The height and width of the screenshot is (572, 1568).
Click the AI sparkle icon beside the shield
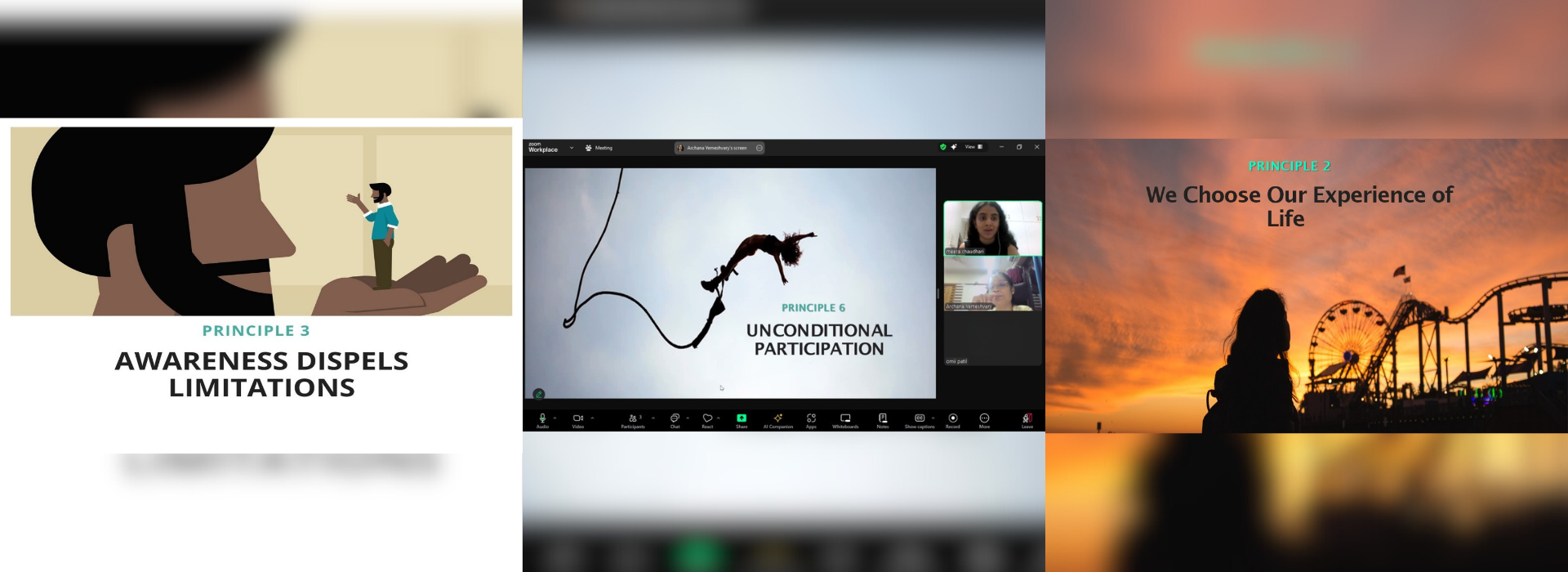pos(954,147)
